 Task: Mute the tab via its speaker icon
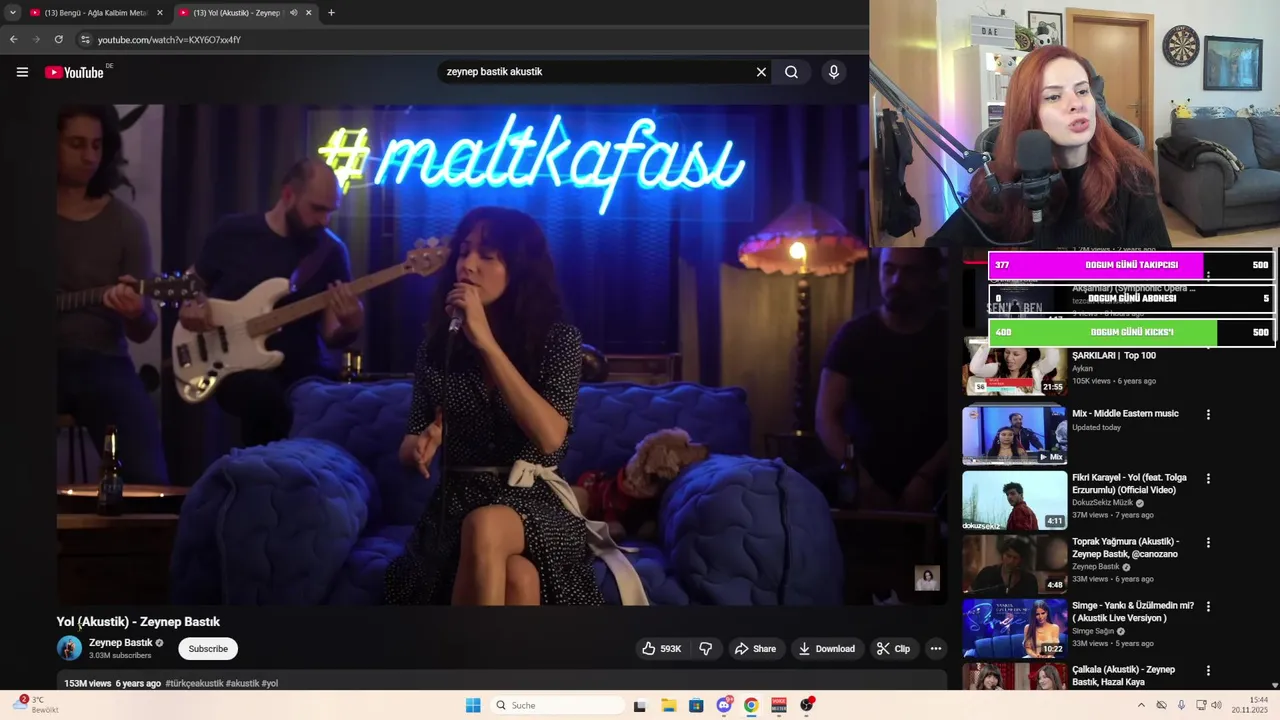(x=293, y=13)
